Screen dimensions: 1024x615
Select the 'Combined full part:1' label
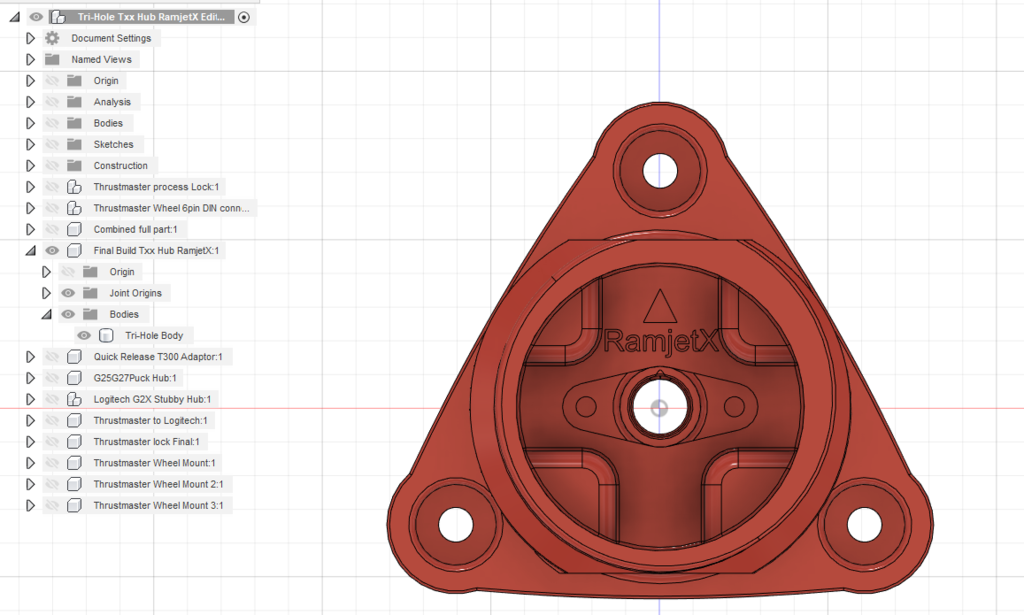click(x=135, y=229)
